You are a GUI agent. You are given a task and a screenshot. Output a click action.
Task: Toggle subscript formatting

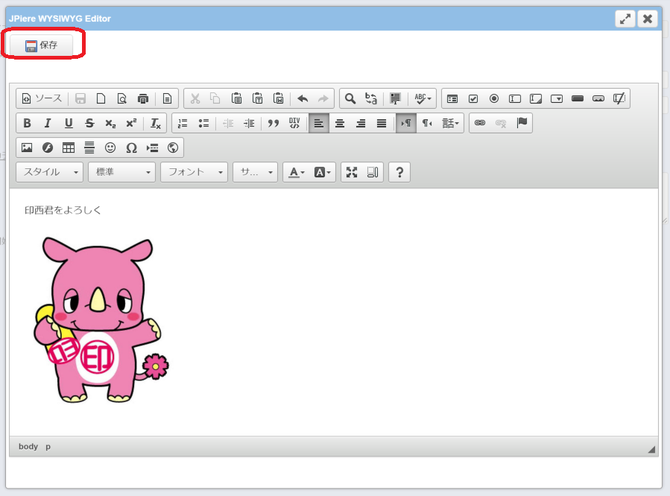(110, 123)
